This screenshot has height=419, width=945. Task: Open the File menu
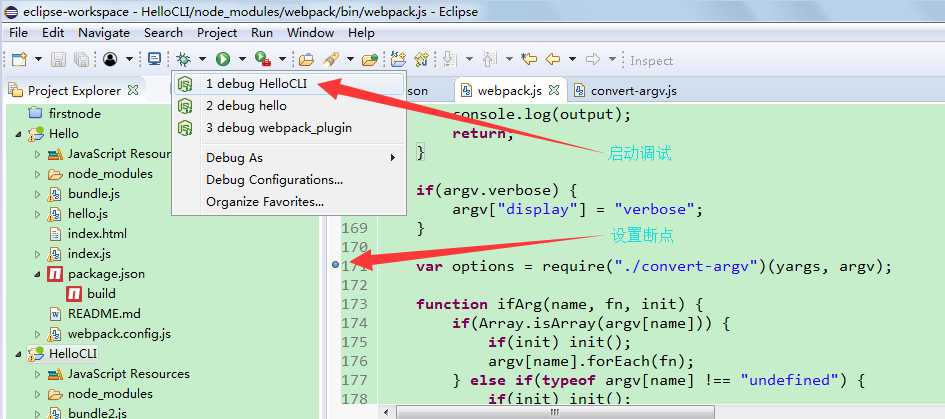(18, 33)
